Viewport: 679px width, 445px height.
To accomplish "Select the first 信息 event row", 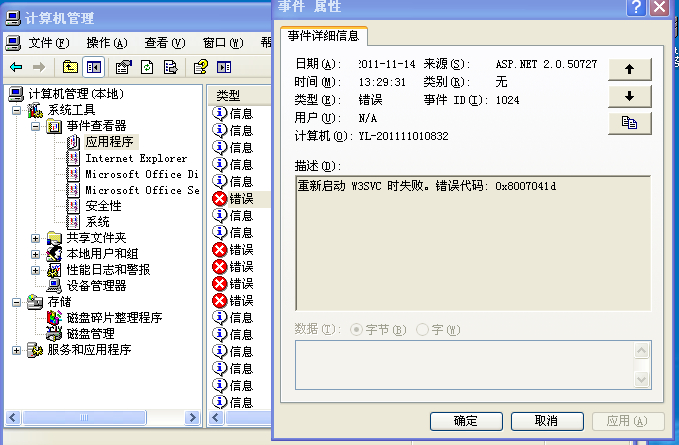I will click(240, 114).
